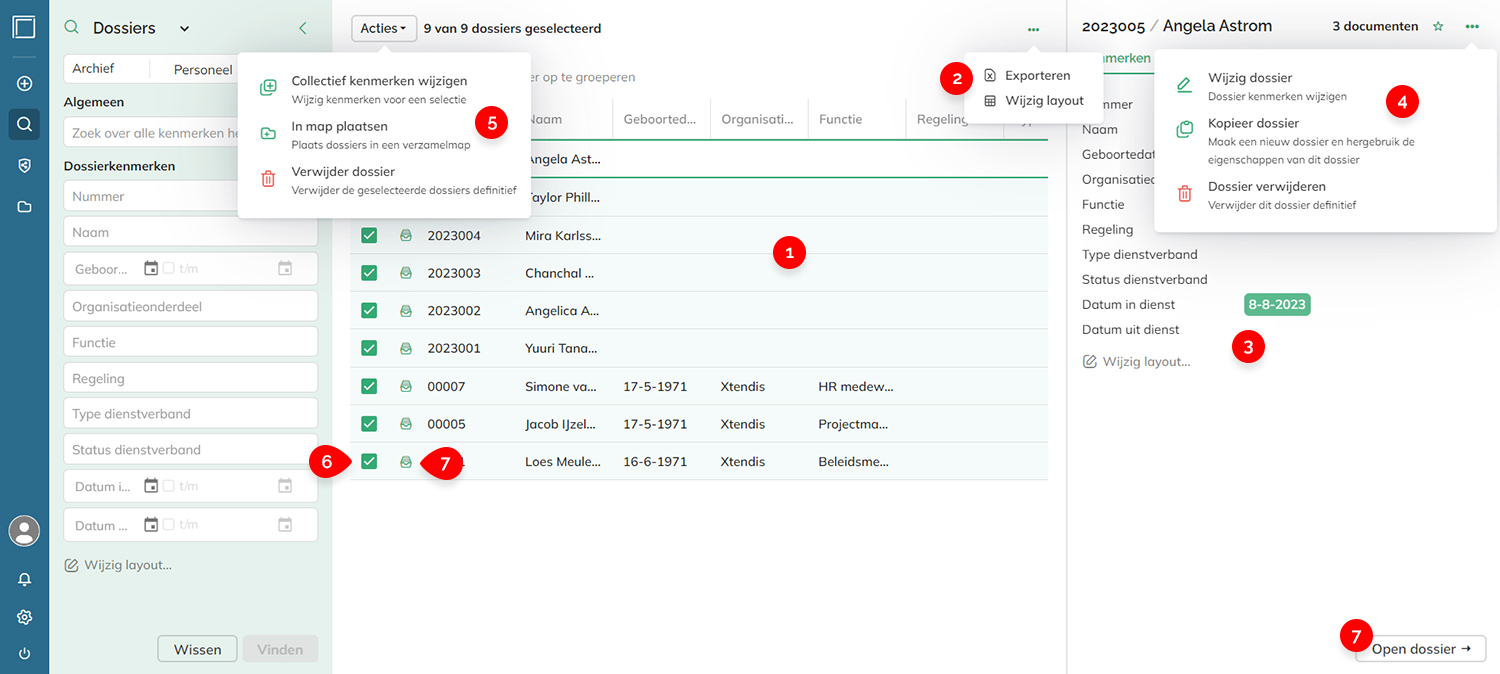Select Wijzig layout below Exporteren
The height and width of the screenshot is (674, 1500).
click(x=1034, y=101)
